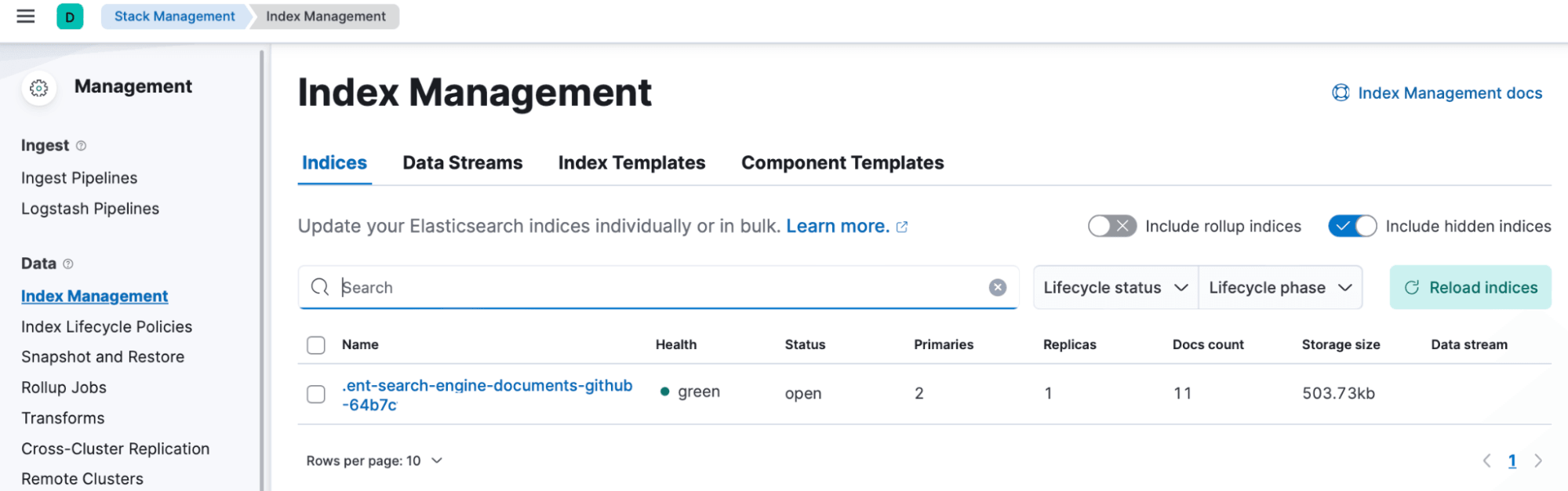Screen dimensions: 1568x491
Task: Open the Lifecycle status dropdown
Action: pos(1115,288)
